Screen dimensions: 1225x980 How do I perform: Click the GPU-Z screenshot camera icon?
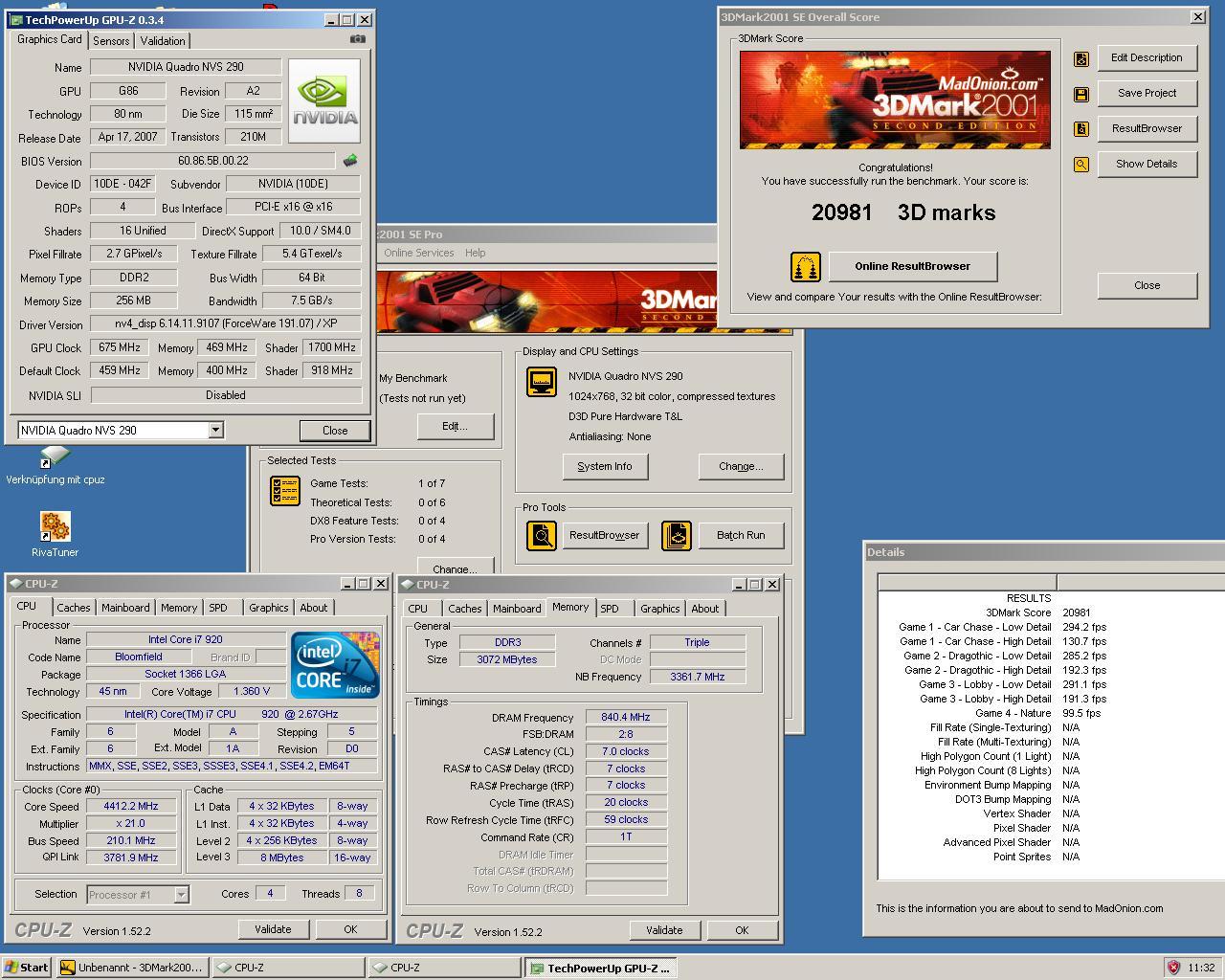(x=357, y=39)
